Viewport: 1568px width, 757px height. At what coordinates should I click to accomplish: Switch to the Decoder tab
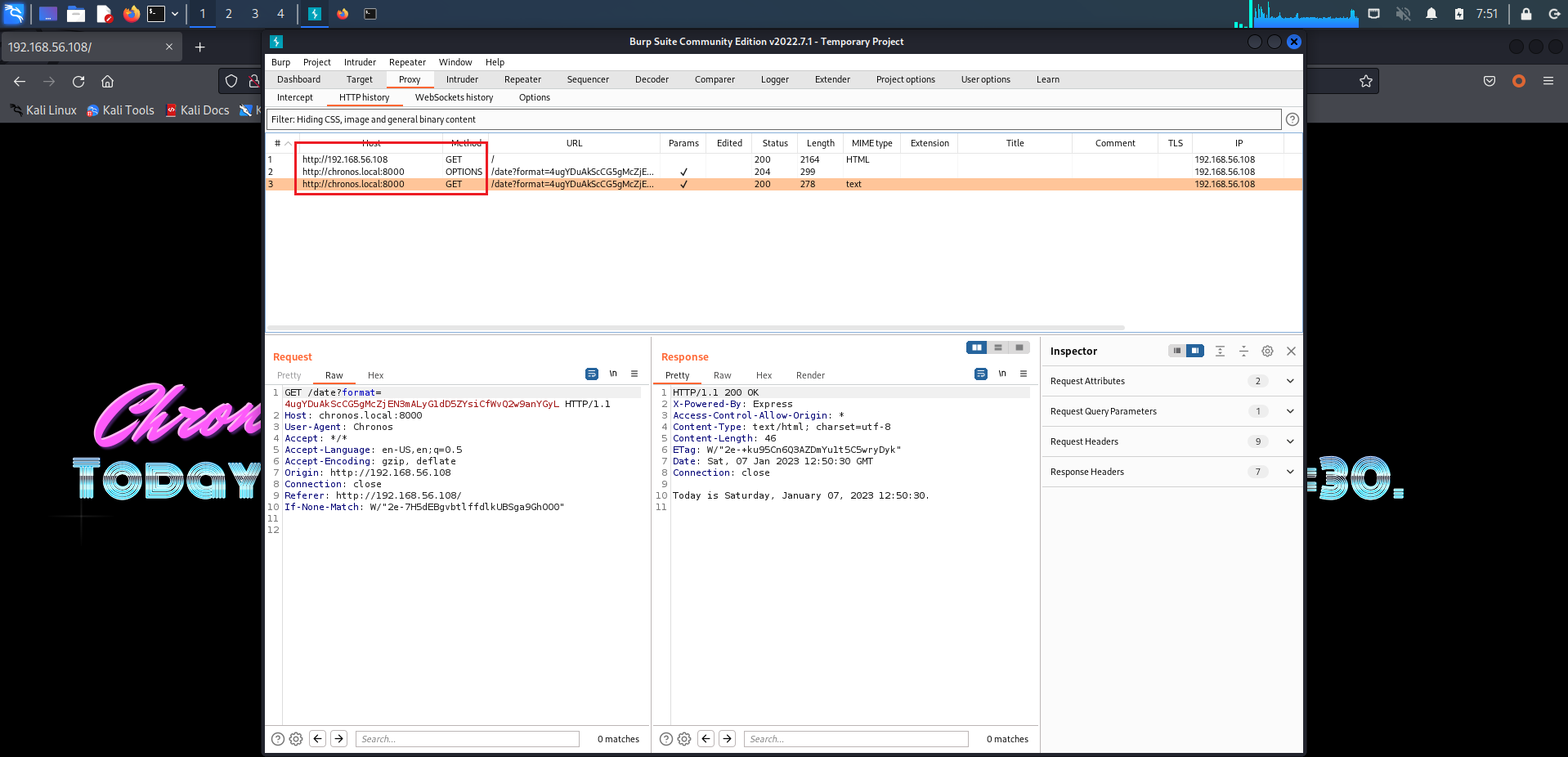pyautogui.click(x=652, y=79)
